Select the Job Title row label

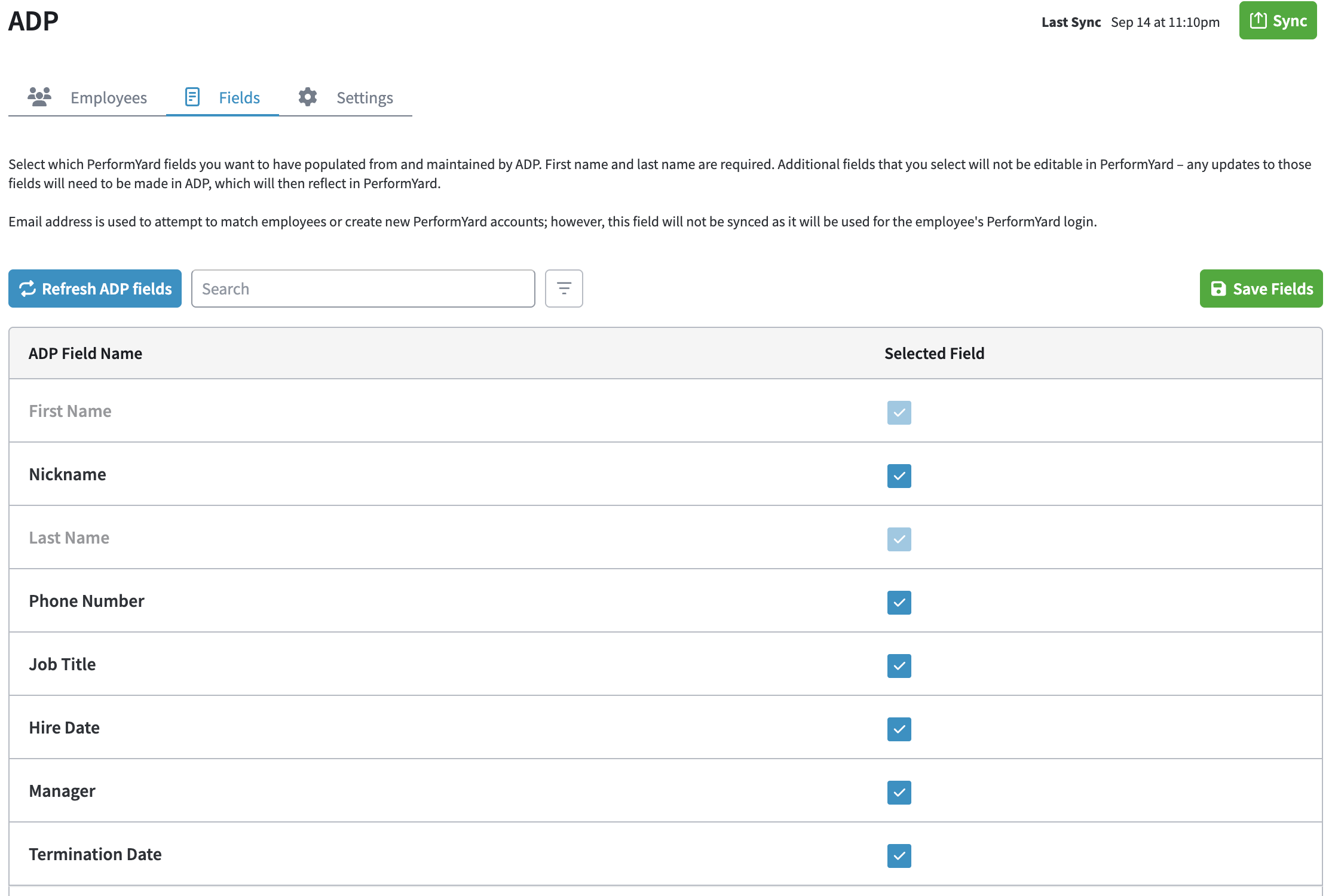pos(62,664)
